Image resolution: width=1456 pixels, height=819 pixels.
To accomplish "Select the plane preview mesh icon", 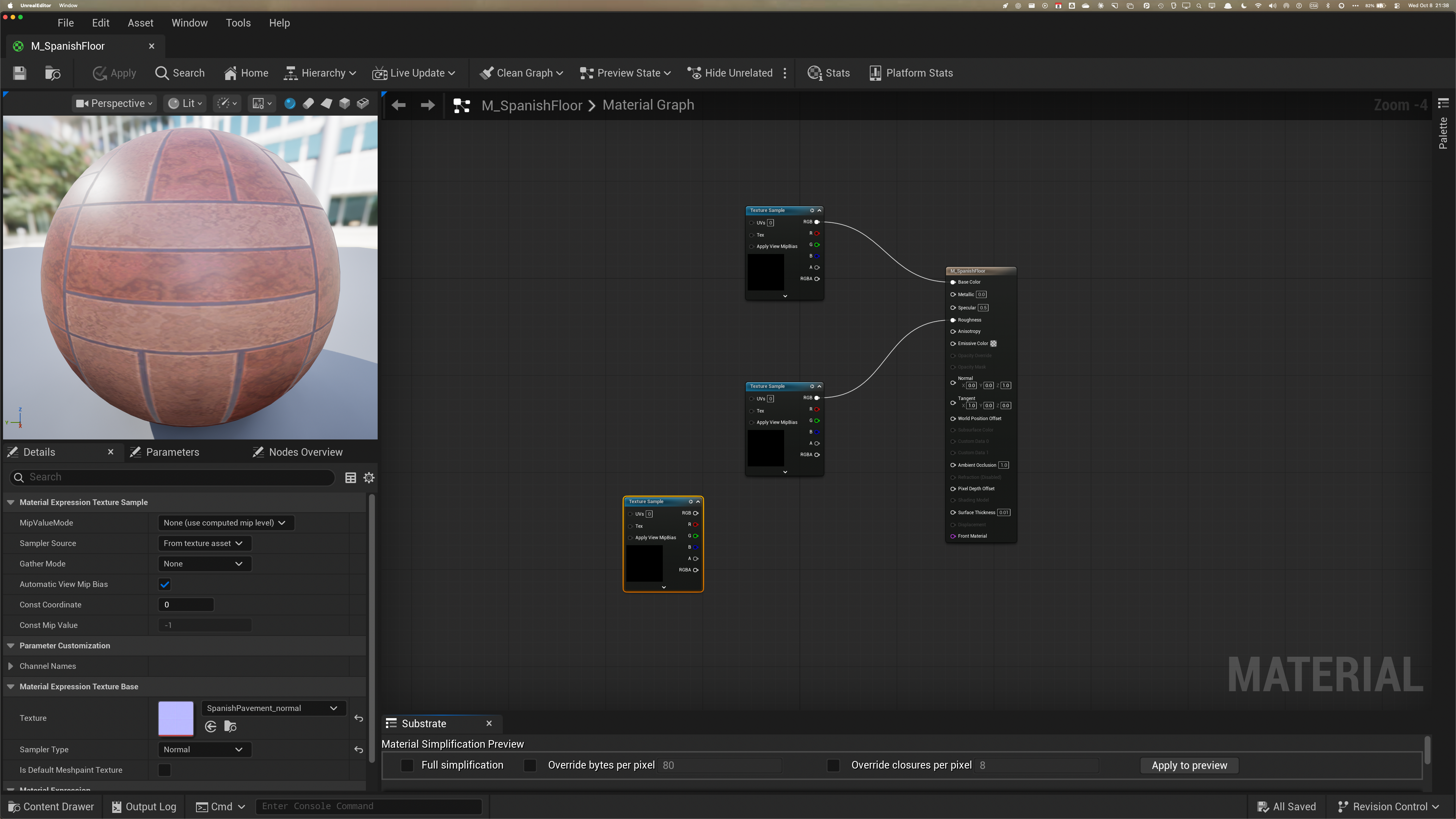I will [326, 104].
